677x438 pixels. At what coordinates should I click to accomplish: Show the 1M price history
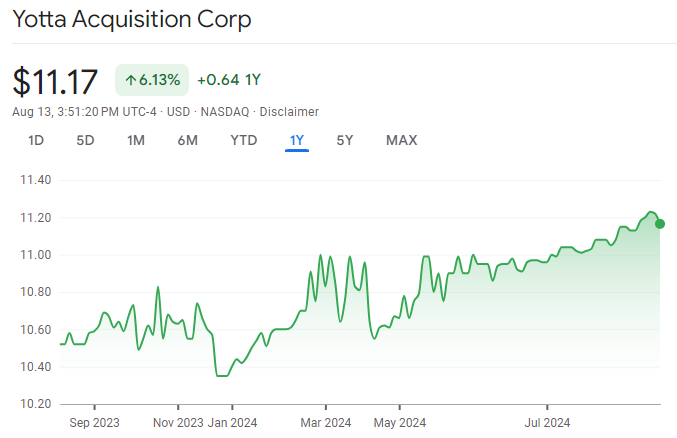pos(136,140)
